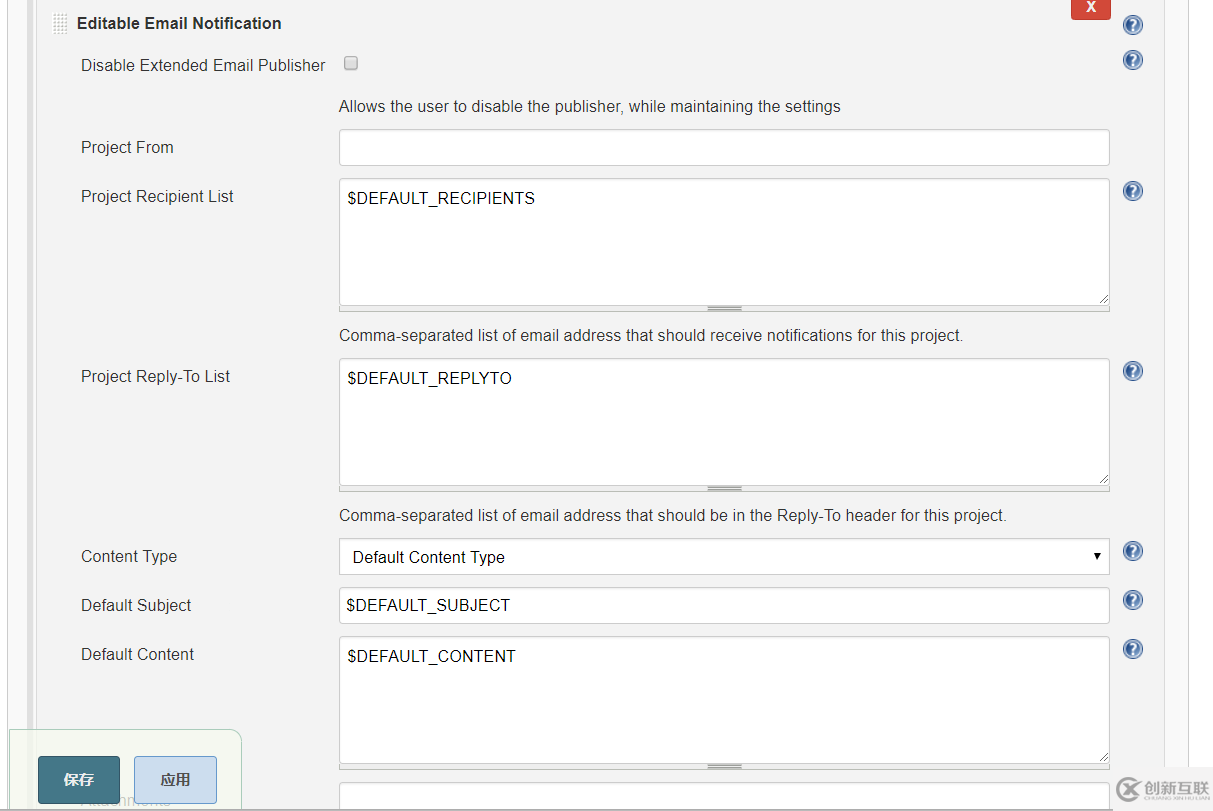
Task: Remove the Editable Email Notification with red X
Action: coord(1091,8)
